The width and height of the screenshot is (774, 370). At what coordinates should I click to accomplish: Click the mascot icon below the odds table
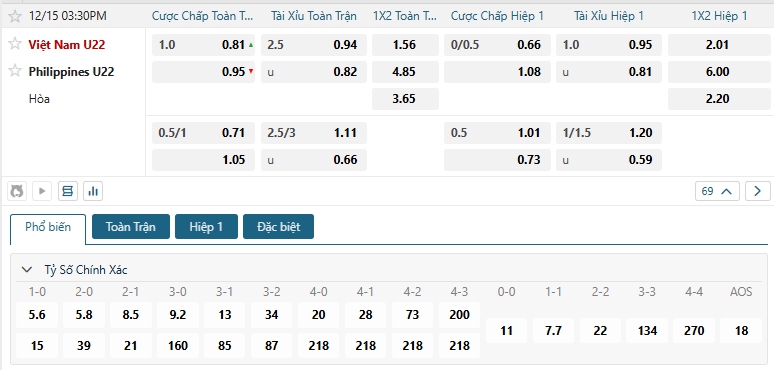[x=17, y=191]
